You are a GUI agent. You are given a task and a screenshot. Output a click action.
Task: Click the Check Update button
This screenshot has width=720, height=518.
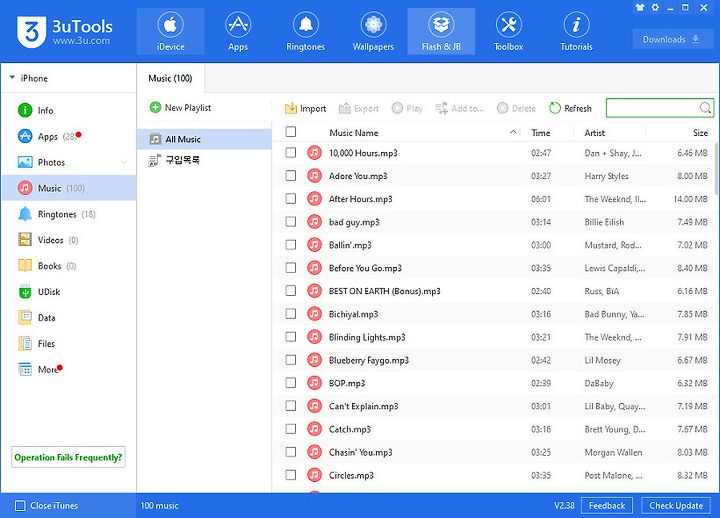(x=676, y=506)
